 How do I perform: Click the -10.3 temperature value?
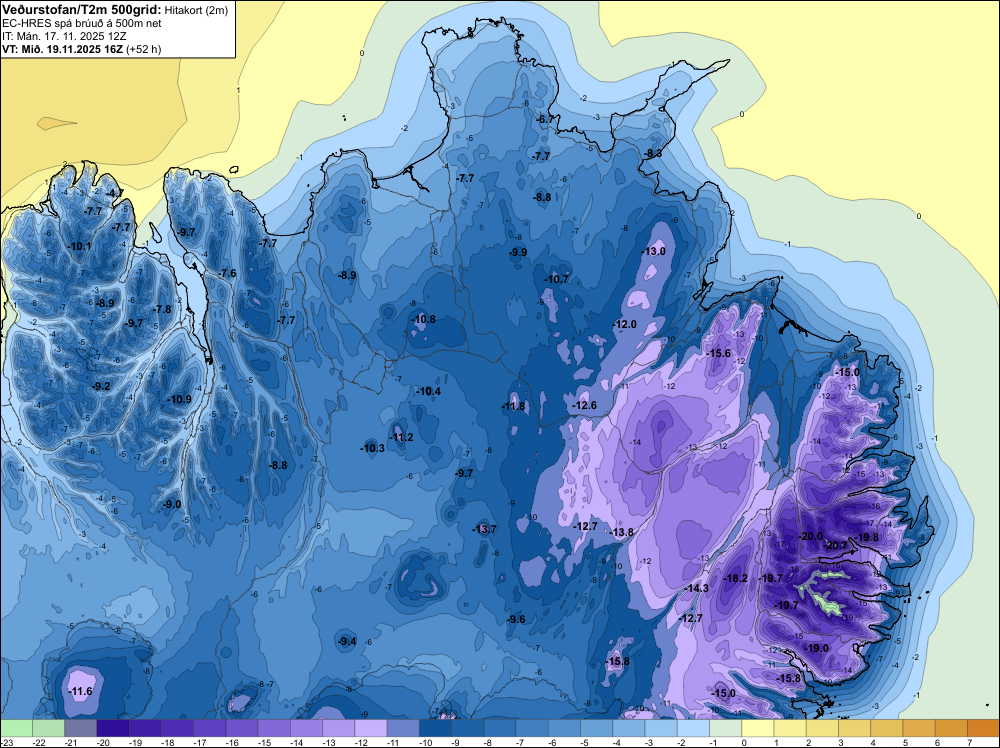(x=372, y=448)
